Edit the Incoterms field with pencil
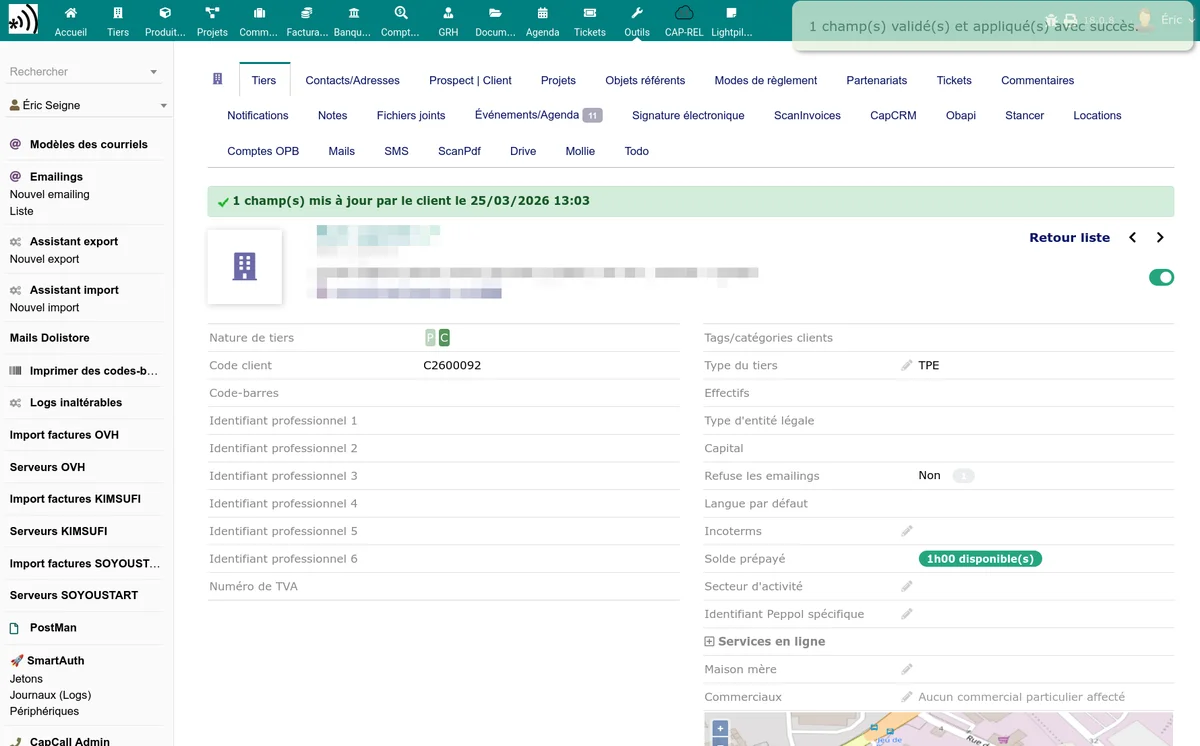This screenshot has height=746, width=1200. point(907,532)
